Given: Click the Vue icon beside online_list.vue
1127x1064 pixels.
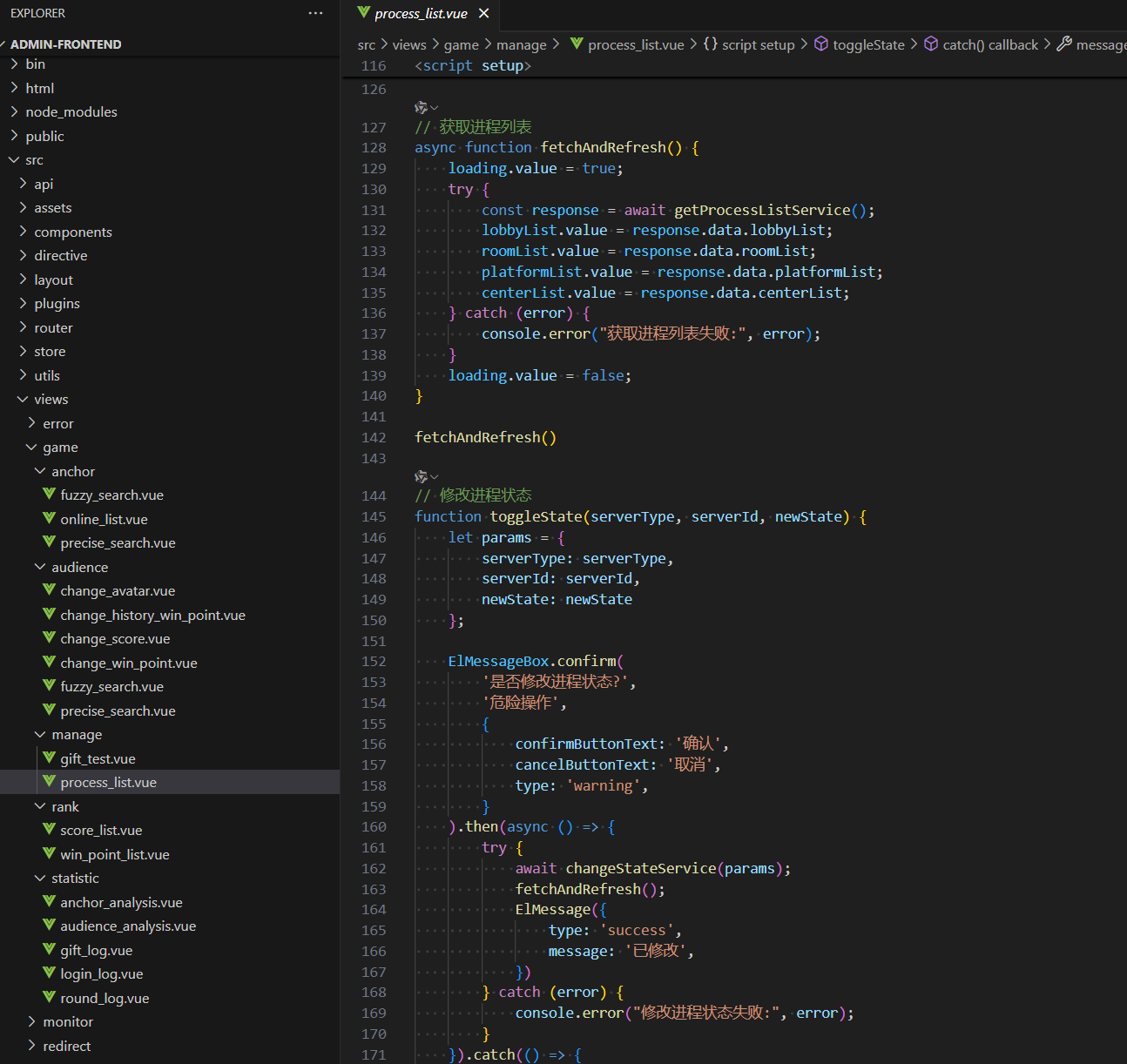Looking at the screenshot, I should pos(50,519).
